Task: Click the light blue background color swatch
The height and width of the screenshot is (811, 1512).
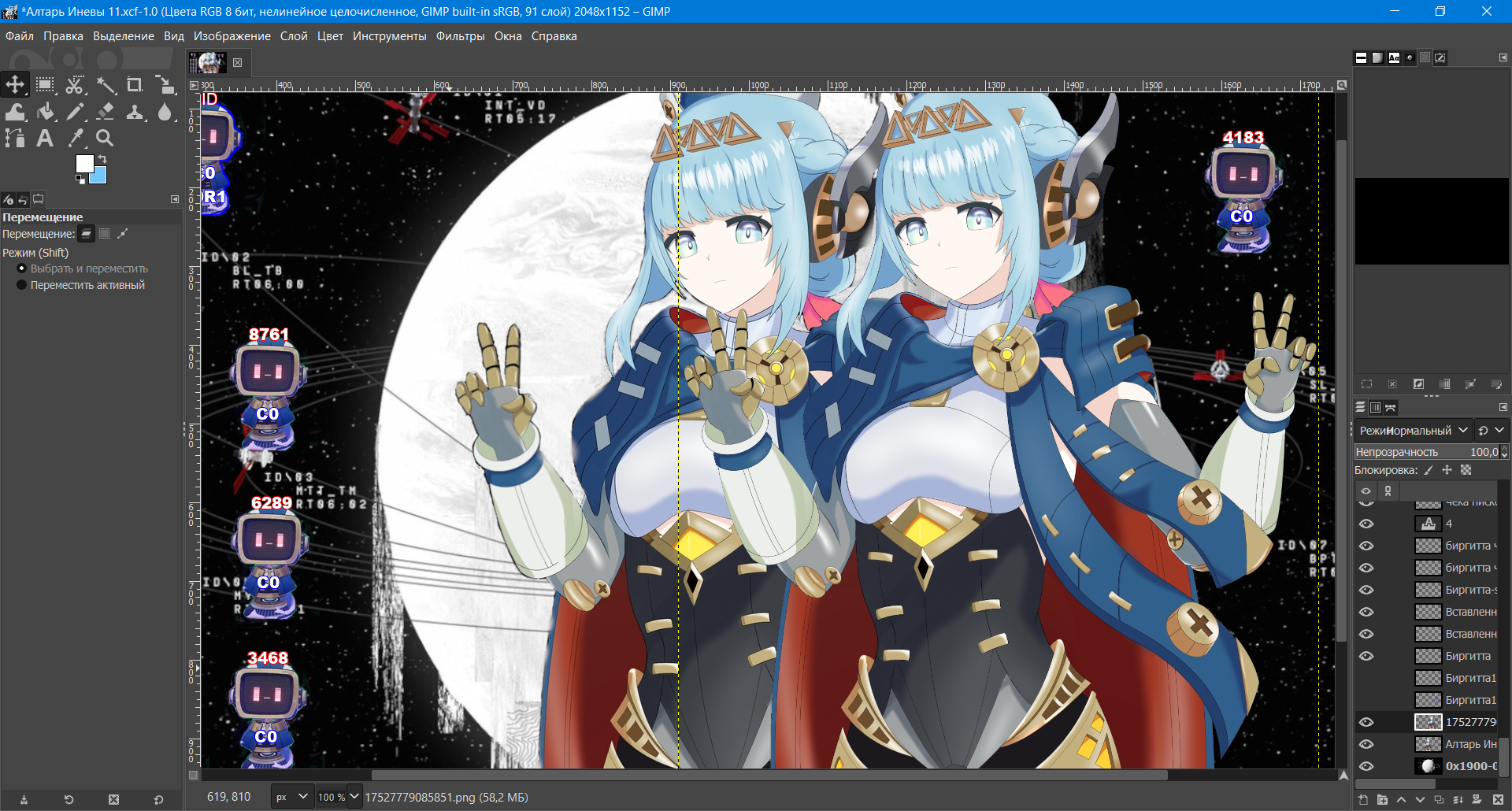Action: 99,176
